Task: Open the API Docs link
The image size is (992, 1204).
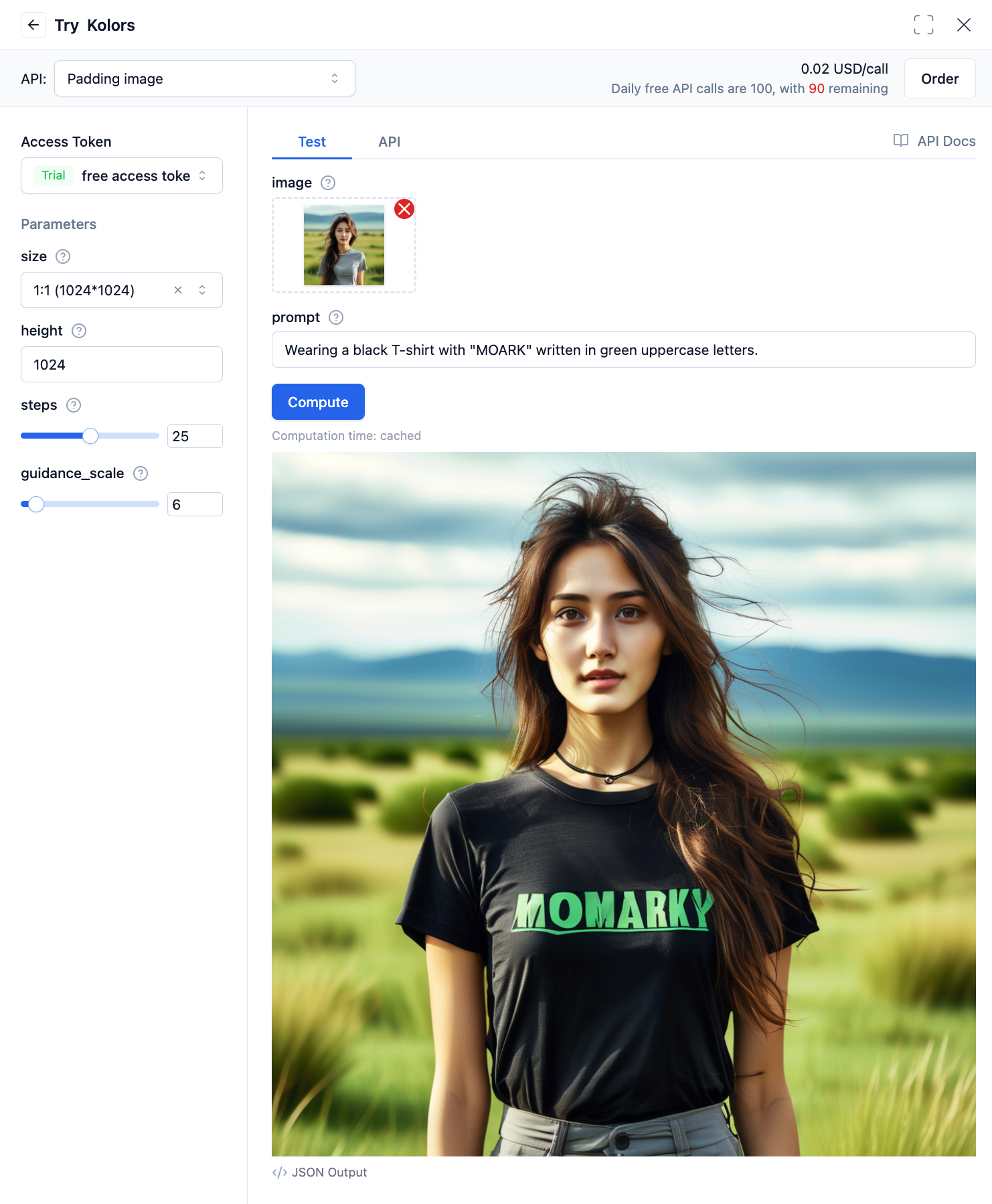Action: point(934,141)
